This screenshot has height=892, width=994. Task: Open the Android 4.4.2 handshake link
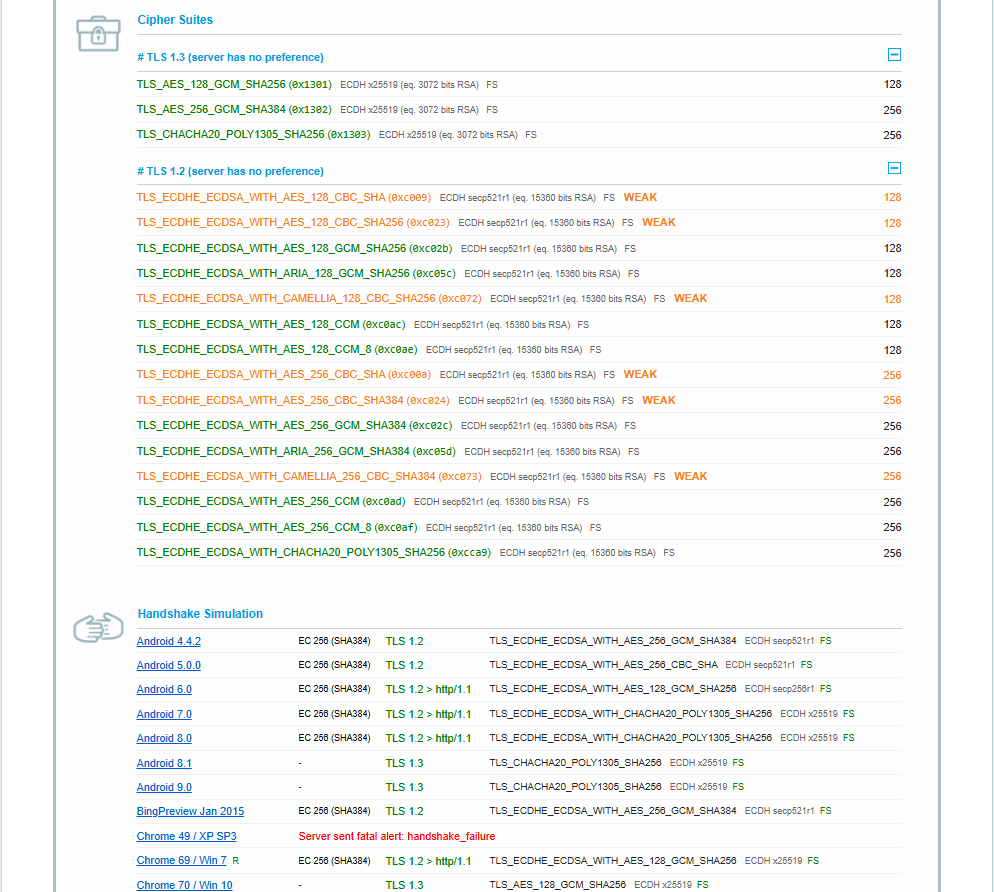pyautogui.click(x=168, y=641)
